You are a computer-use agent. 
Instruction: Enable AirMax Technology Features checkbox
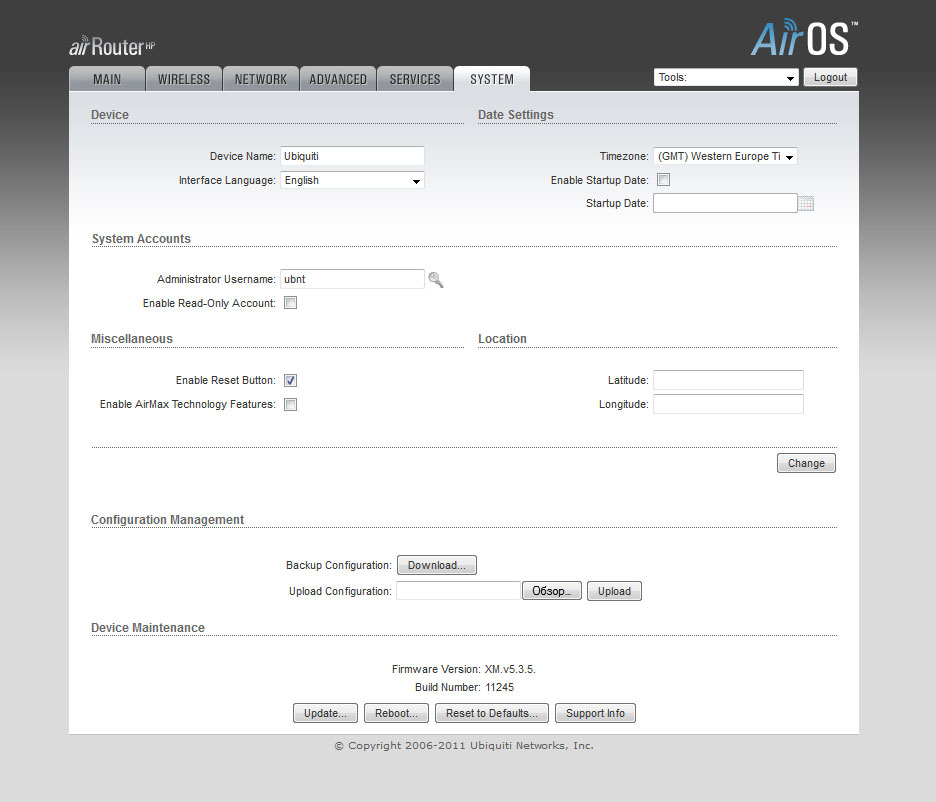(290, 405)
